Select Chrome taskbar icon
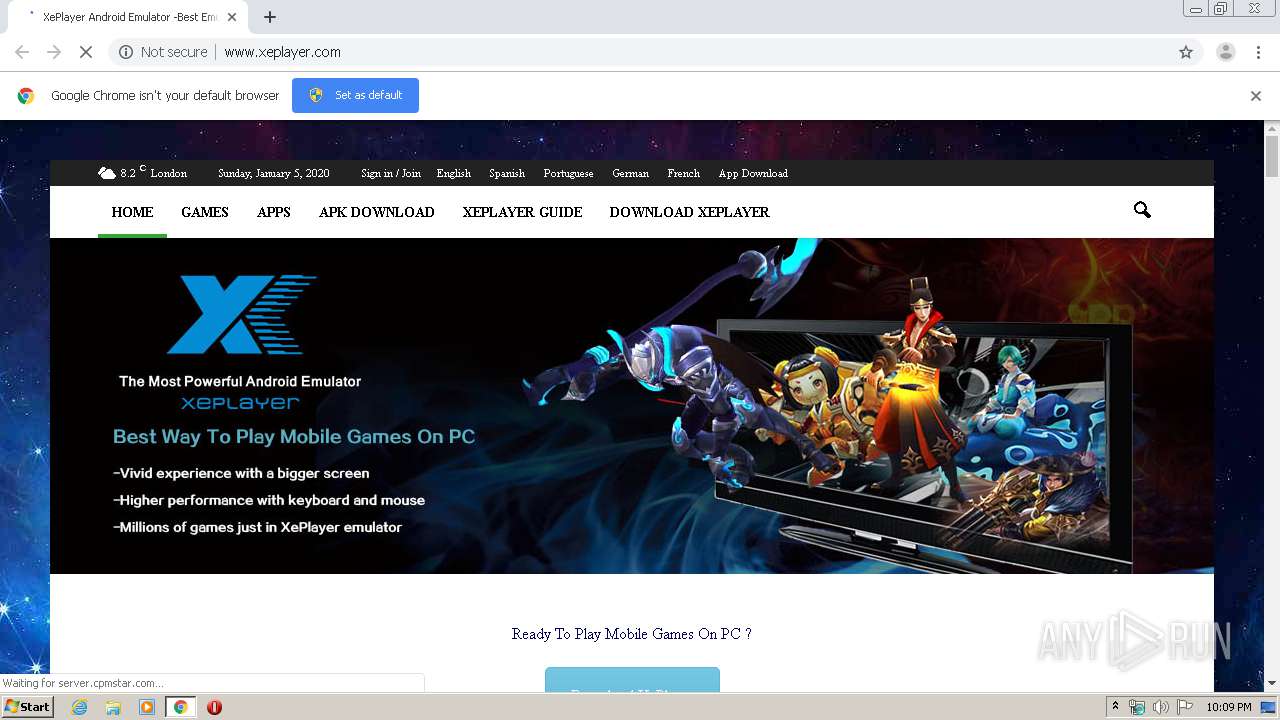Screen dimensions: 1280x720 pyautogui.click(x=180, y=707)
